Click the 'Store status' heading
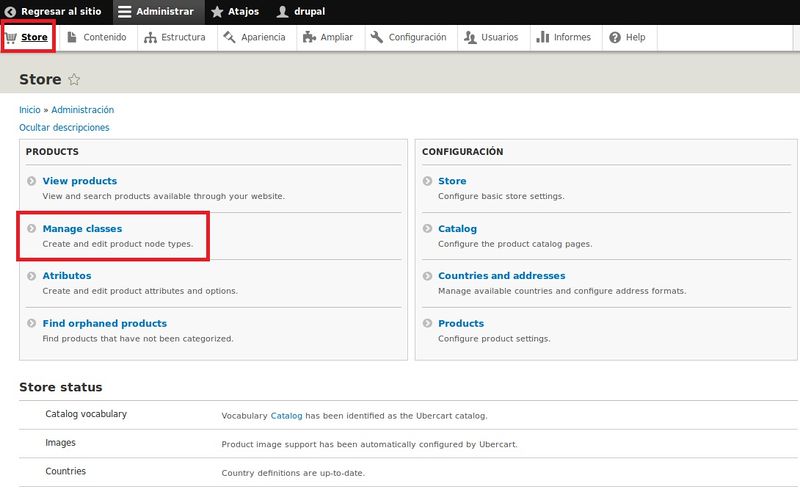Viewport: 800px width, 492px height. pos(61,387)
